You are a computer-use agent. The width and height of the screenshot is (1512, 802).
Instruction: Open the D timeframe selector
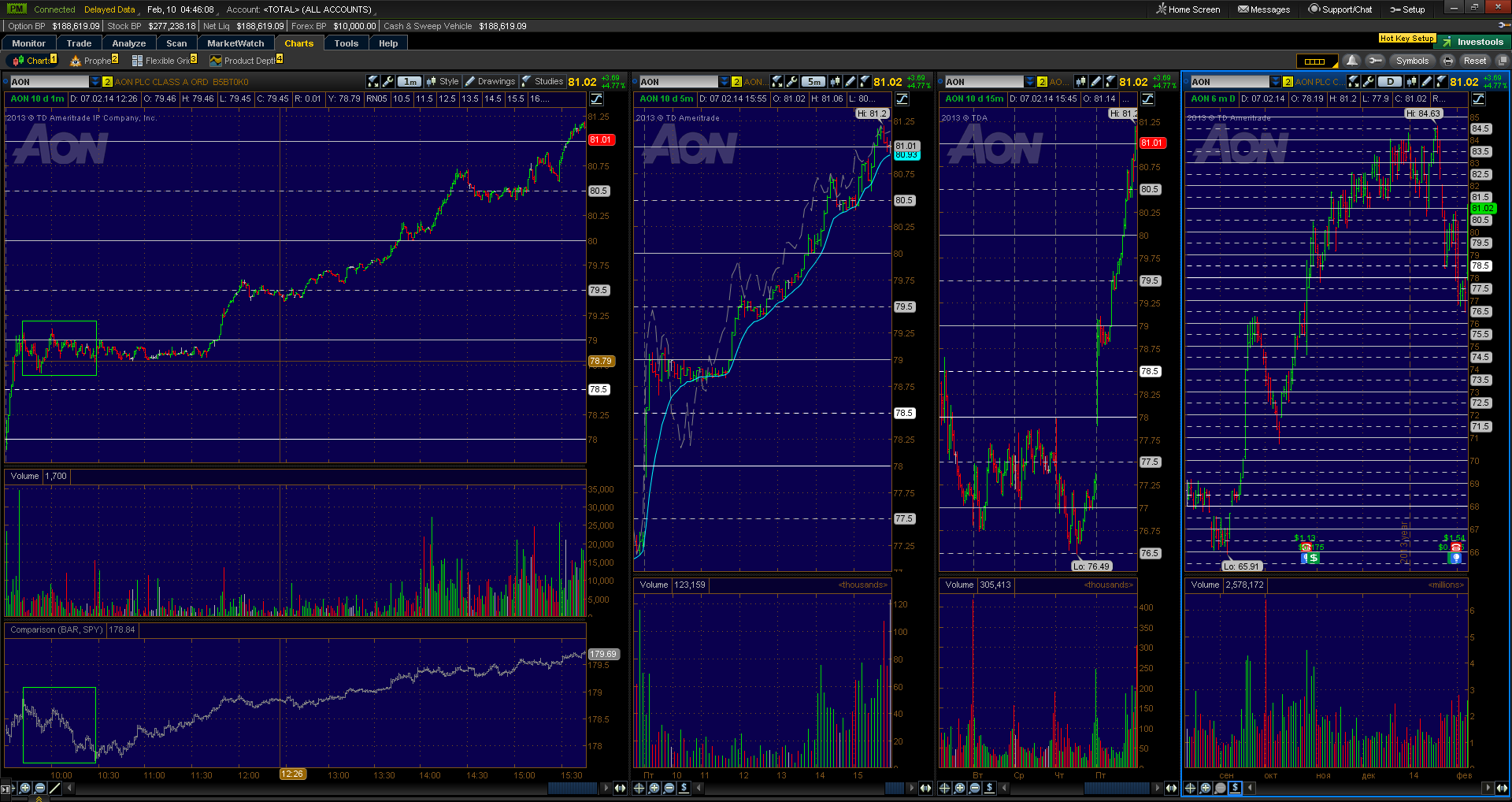point(1390,82)
